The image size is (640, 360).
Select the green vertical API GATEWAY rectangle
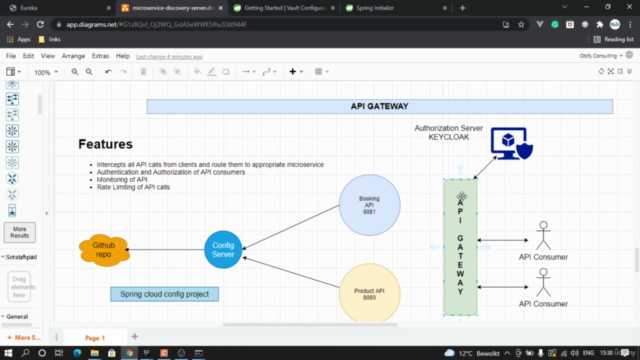coord(460,247)
